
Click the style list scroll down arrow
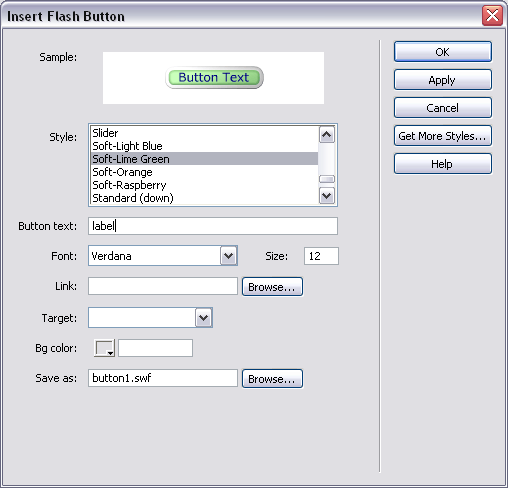tap(327, 196)
